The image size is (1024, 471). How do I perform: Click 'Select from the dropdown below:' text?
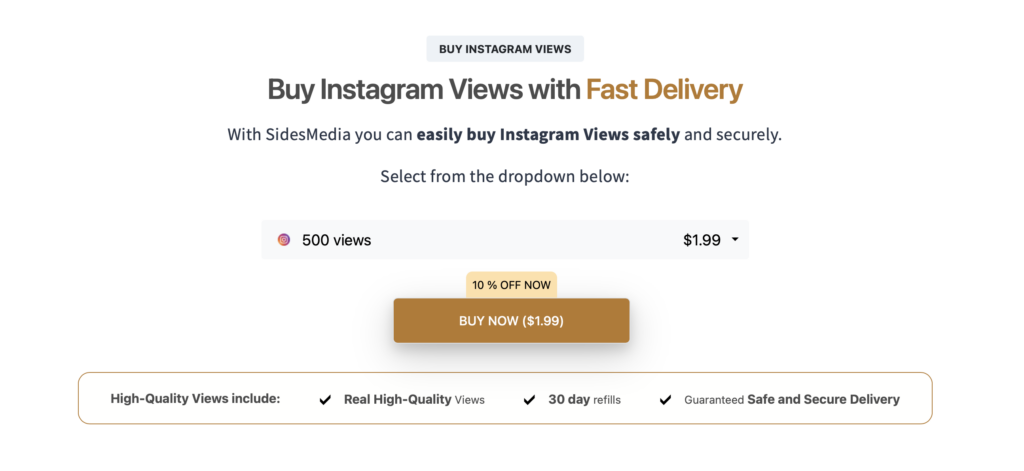(504, 177)
